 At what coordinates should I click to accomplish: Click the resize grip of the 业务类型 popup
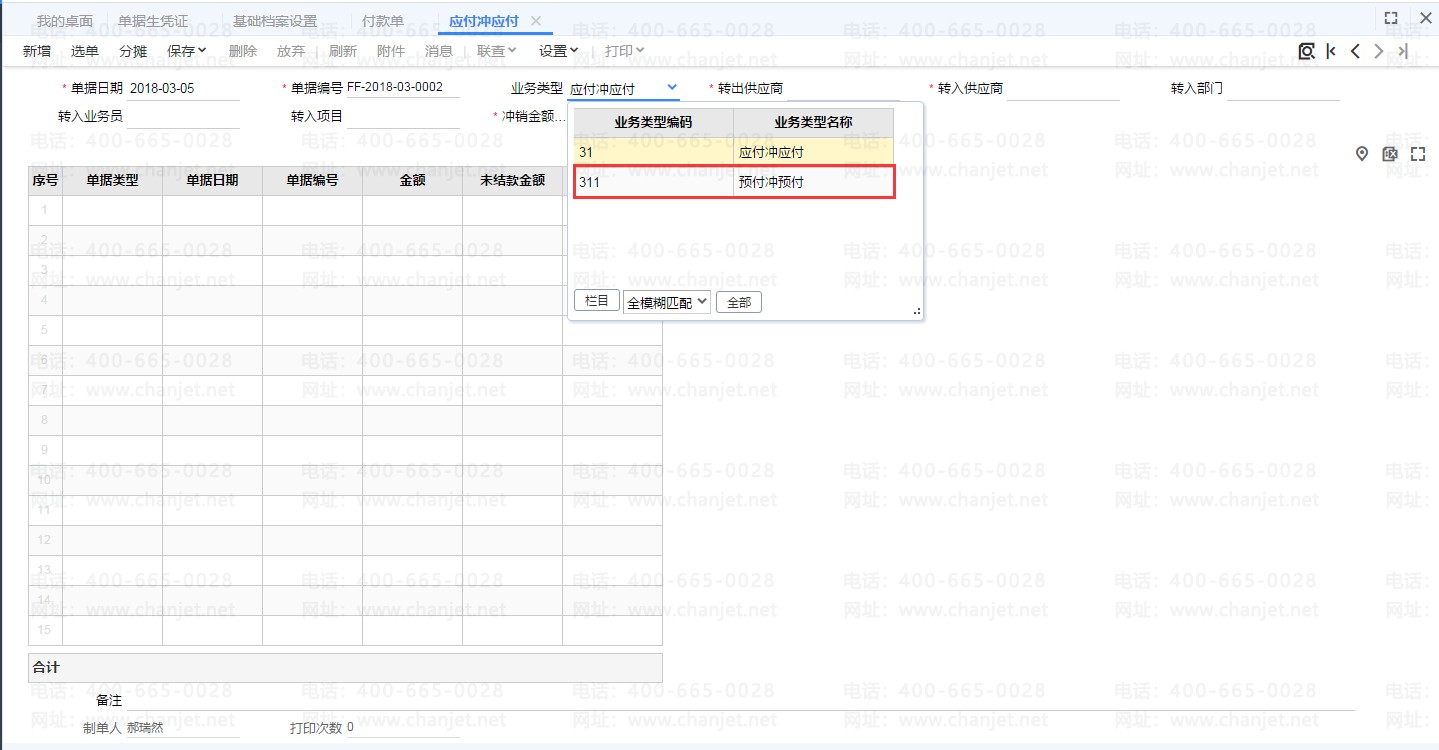tap(916, 312)
